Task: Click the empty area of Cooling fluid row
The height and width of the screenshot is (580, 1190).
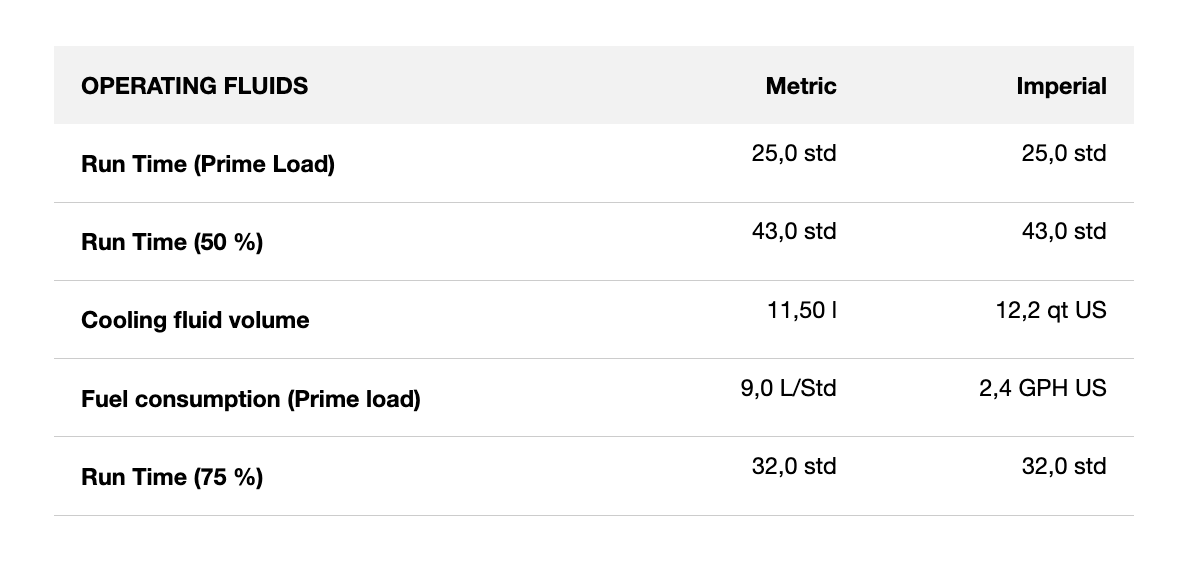Action: (520, 320)
